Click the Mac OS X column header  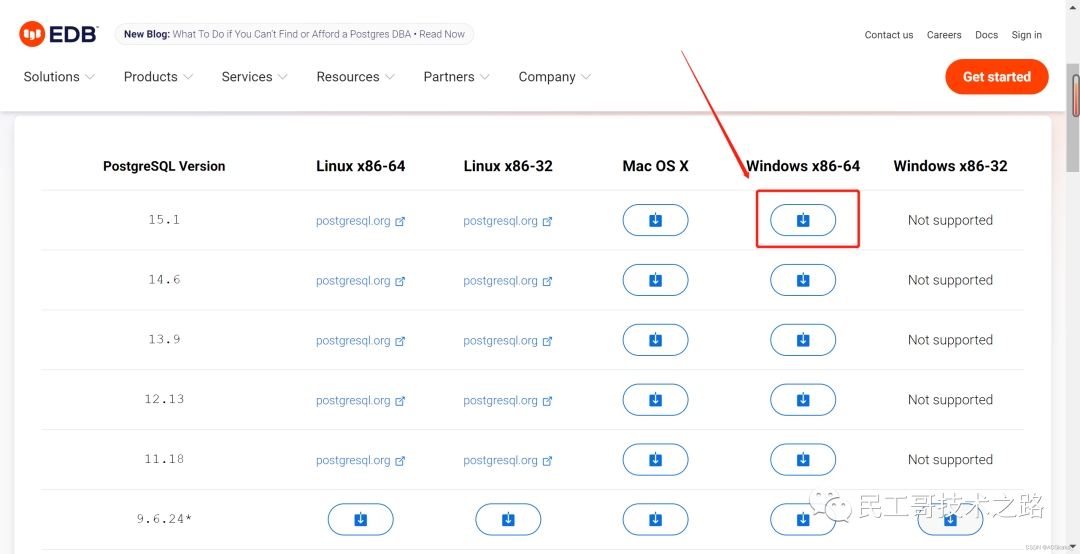[x=655, y=166]
